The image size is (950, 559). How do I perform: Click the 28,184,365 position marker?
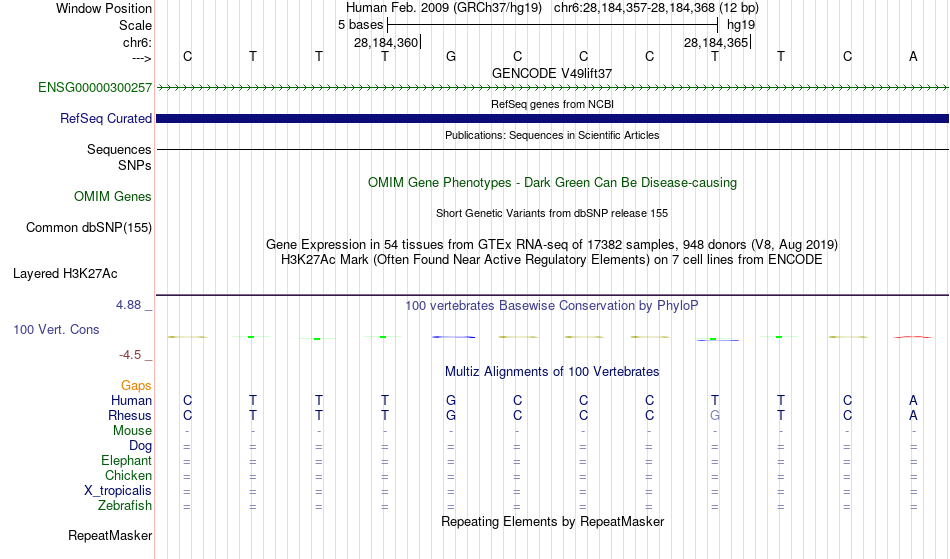click(x=716, y=42)
